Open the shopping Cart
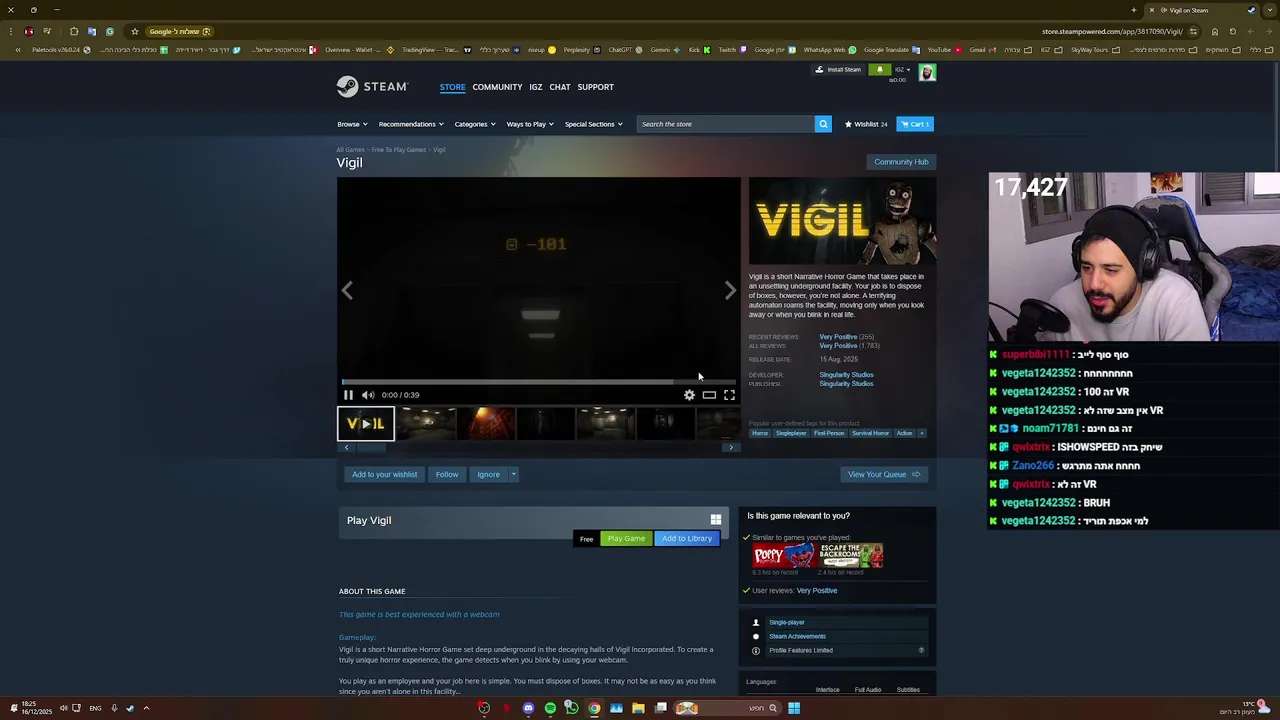 tap(915, 124)
